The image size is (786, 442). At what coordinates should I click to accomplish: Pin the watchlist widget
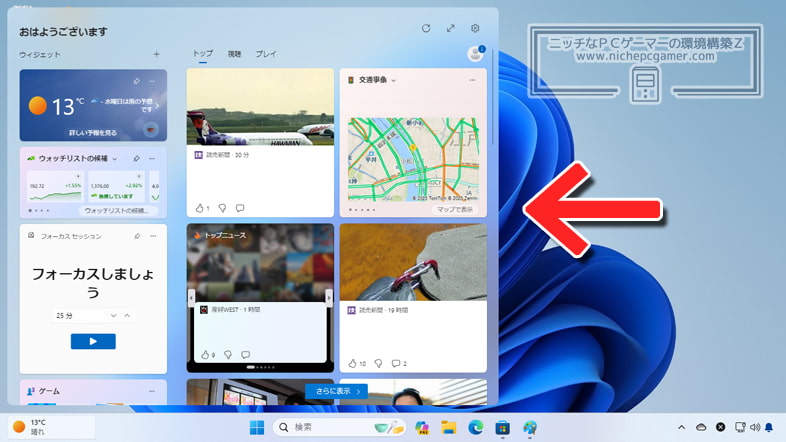(136, 158)
